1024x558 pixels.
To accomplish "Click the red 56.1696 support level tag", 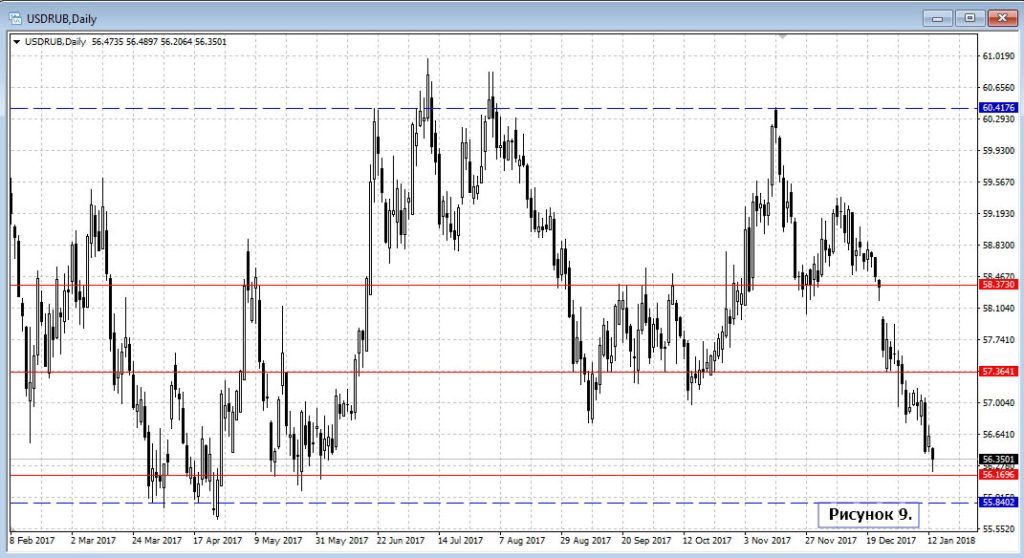I will pyautogui.click(x=999, y=476).
